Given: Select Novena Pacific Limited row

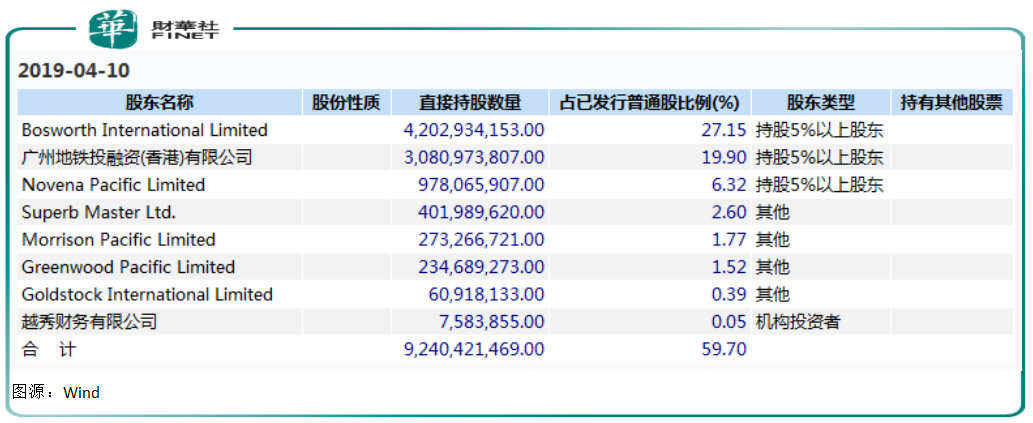Looking at the screenshot, I should click(x=515, y=185).
